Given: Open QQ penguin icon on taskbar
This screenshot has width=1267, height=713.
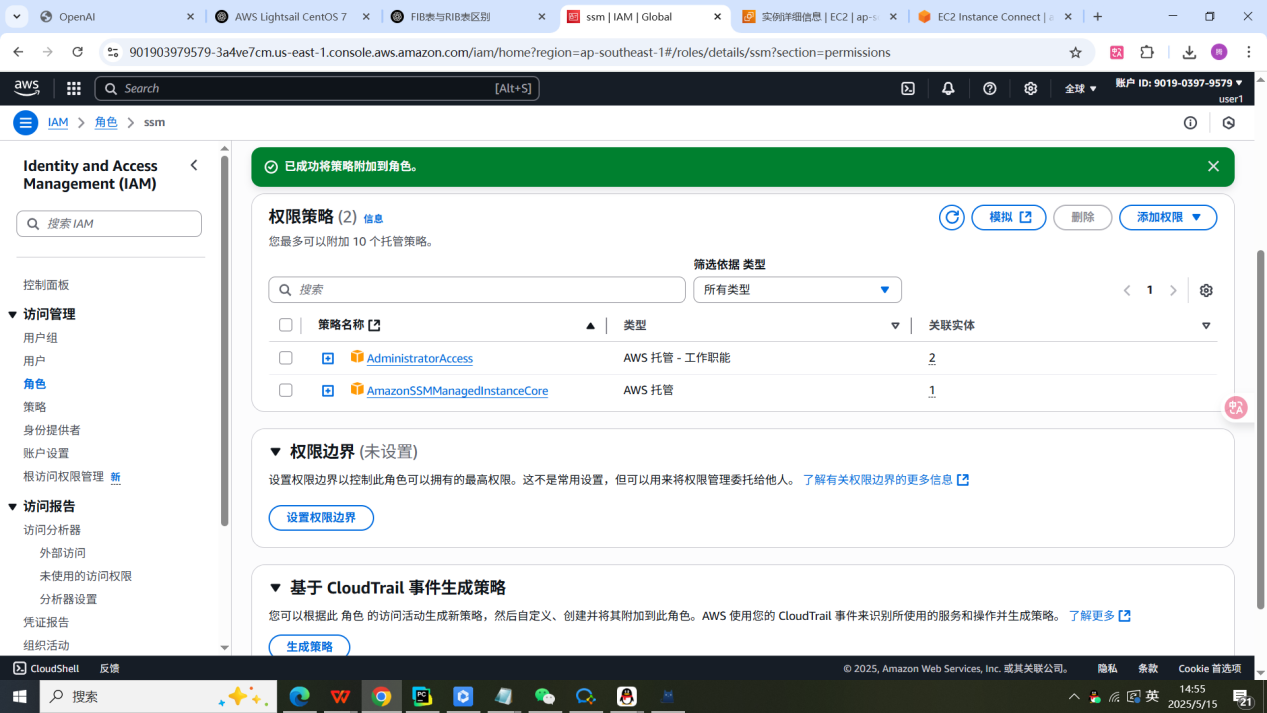Looking at the screenshot, I should [x=626, y=696].
